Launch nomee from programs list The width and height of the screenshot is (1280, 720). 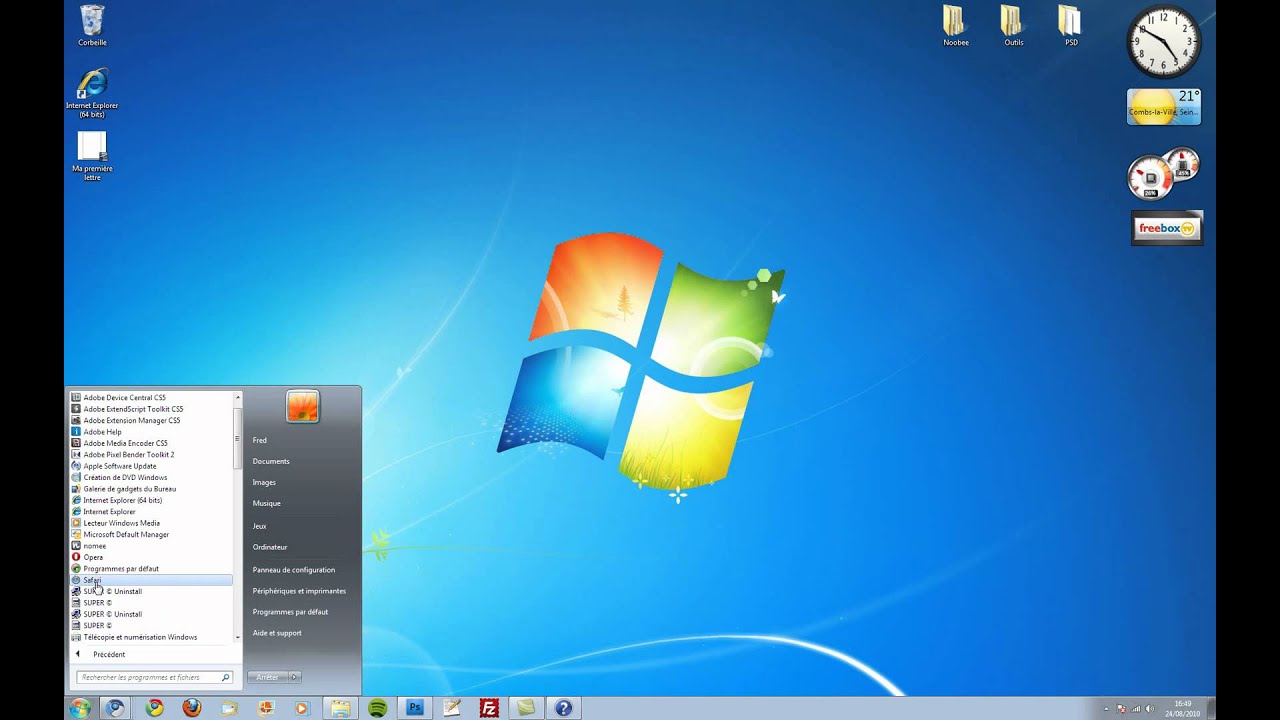pos(152,546)
